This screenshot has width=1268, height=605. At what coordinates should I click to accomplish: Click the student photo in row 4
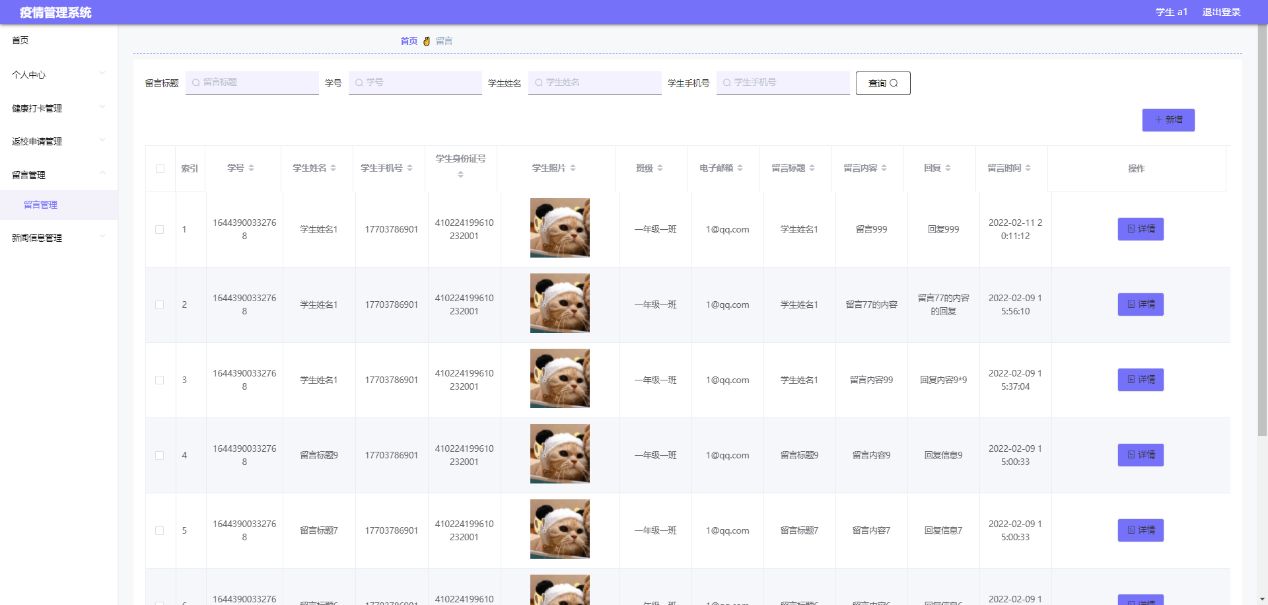click(560, 454)
